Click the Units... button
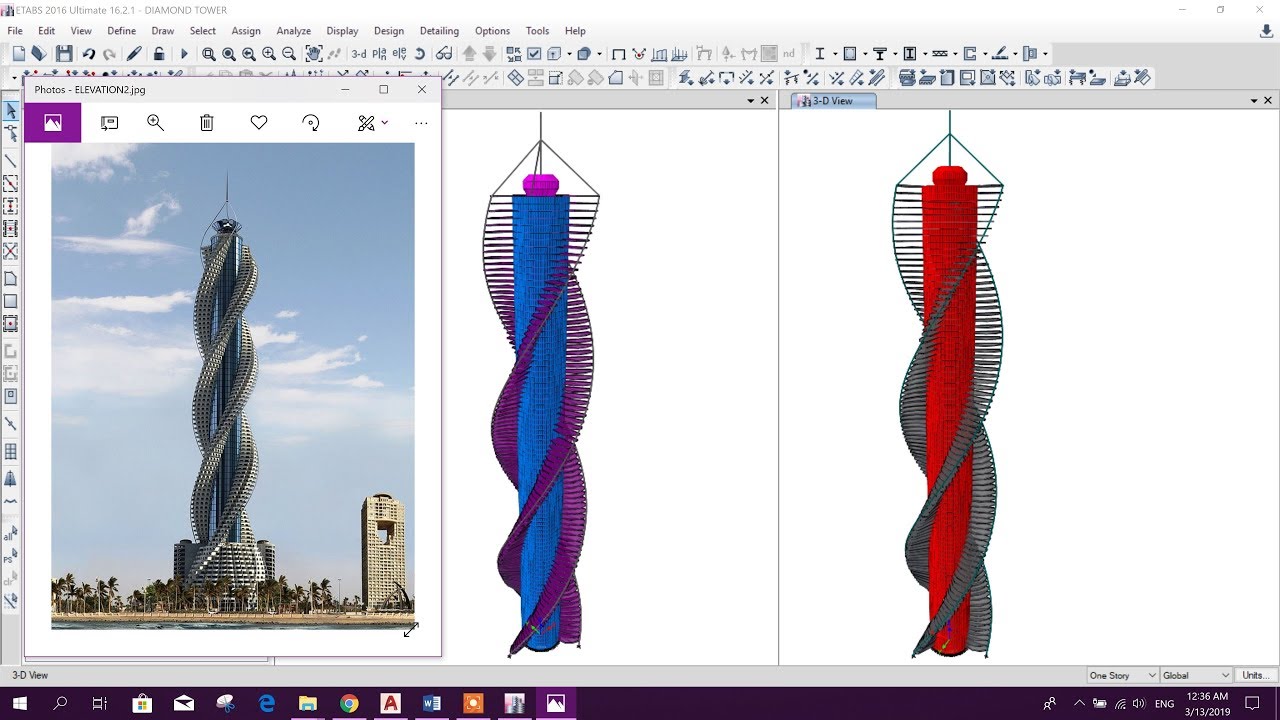Screen dimensions: 1280x720 tap(1256, 676)
